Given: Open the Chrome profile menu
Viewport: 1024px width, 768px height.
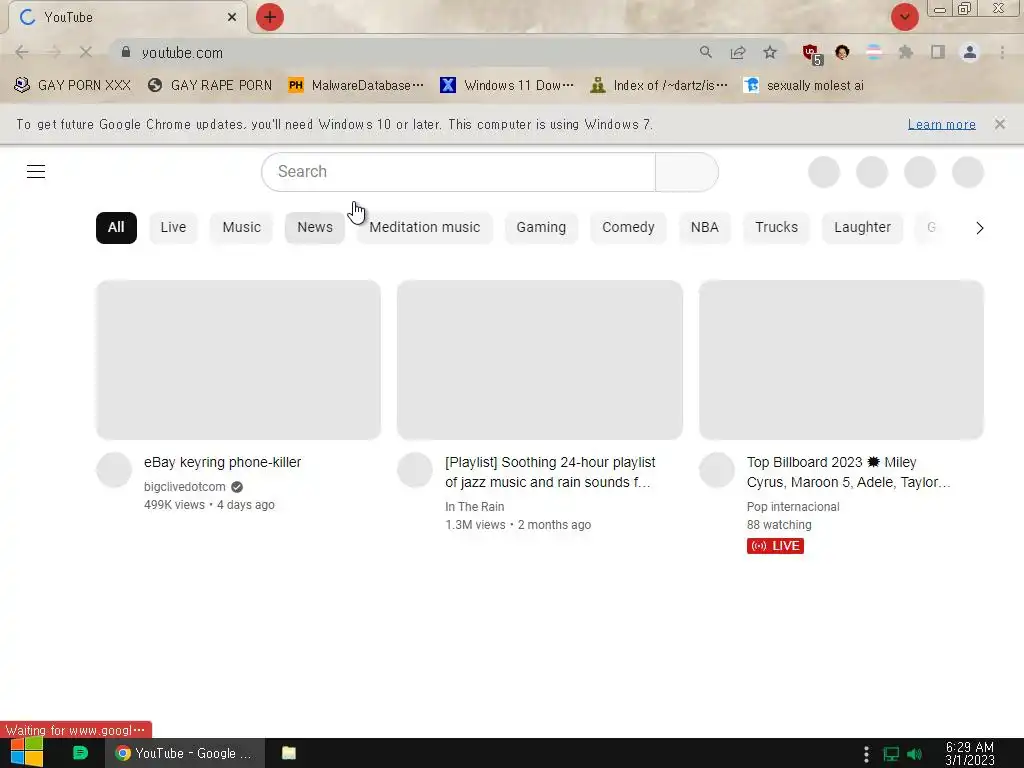Looking at the screenshot, I should coord(970,52).
